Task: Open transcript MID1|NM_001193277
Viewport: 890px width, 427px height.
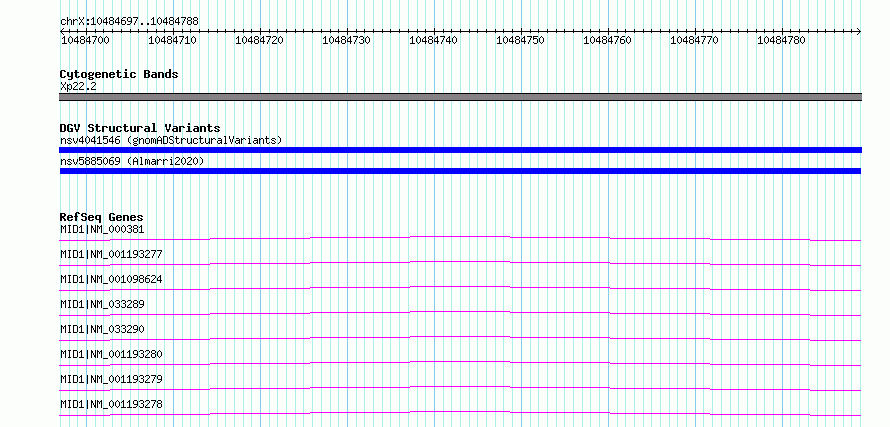Action: tap(111, 254)
